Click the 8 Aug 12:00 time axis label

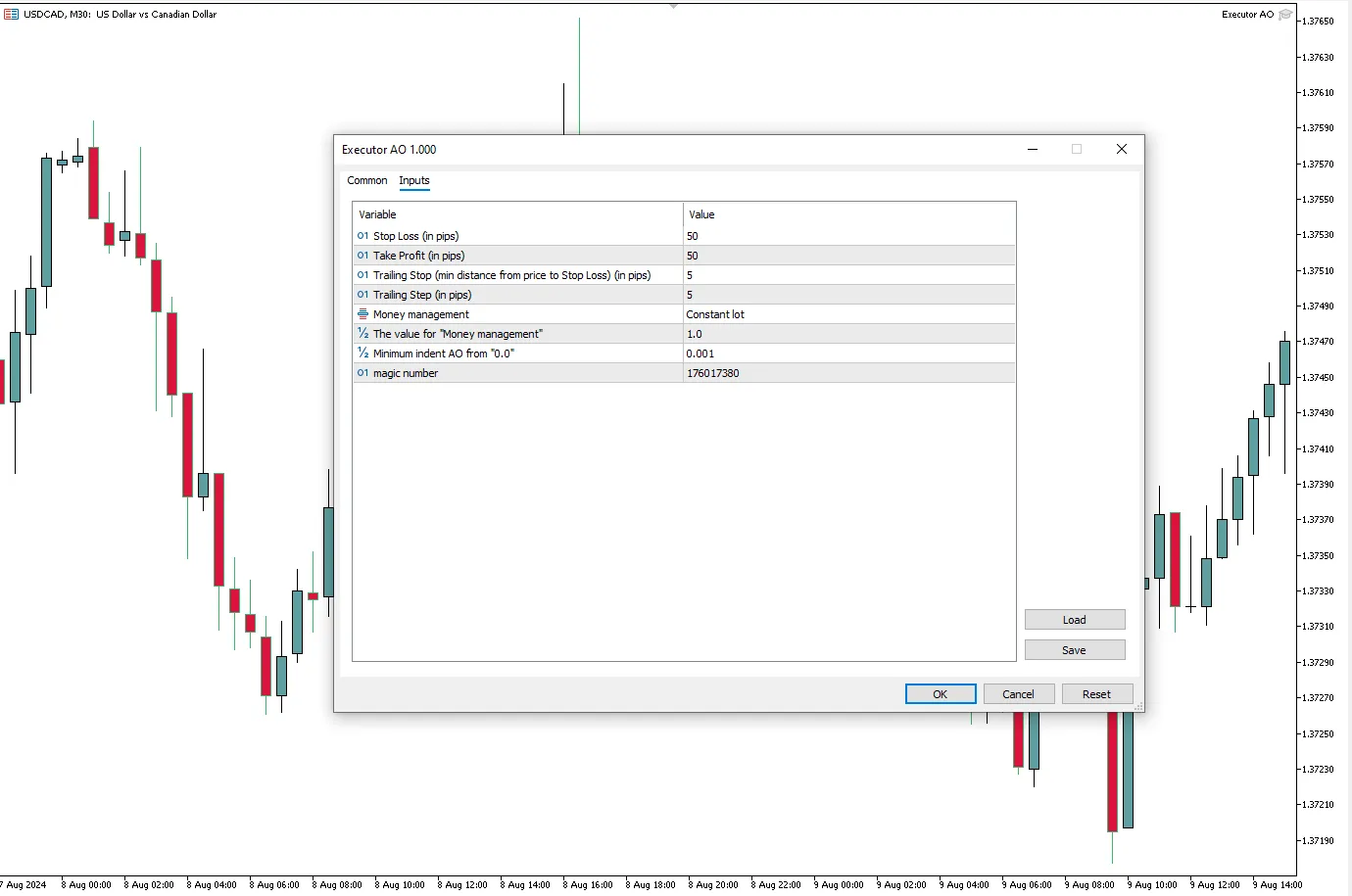click(x=462, y=885)
